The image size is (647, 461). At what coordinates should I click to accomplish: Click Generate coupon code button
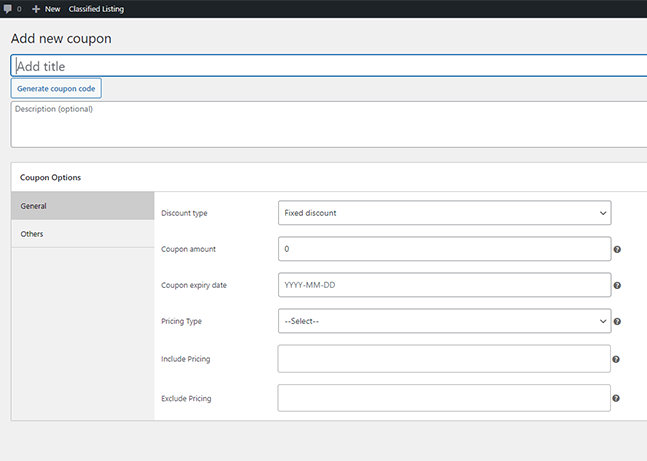pos(56,88)
